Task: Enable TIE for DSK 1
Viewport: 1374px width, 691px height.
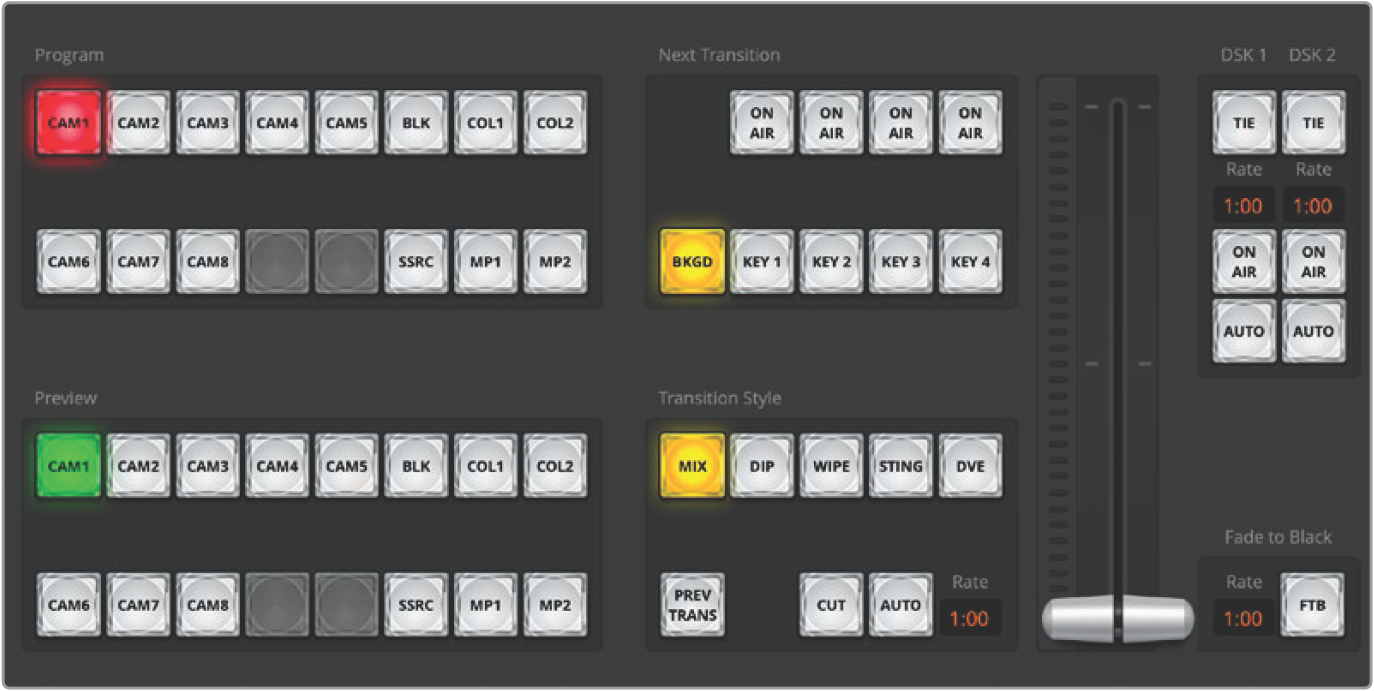Action: pos(1244,123)
